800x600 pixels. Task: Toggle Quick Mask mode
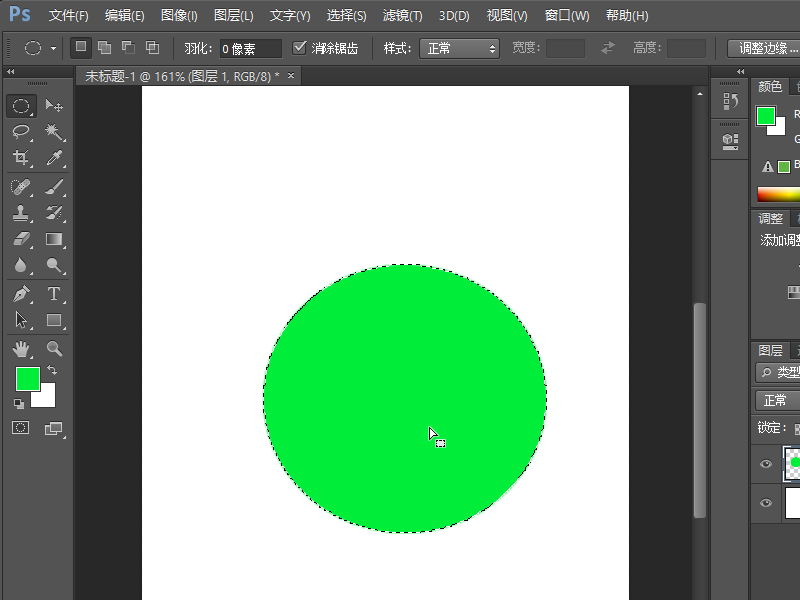(20, 428)
